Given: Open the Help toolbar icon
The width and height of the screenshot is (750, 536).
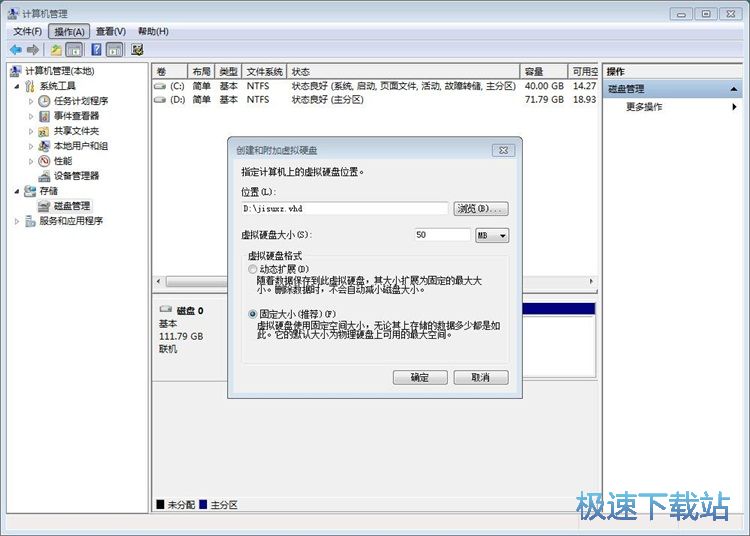Looking at the screenshot, I should [96, 49].
